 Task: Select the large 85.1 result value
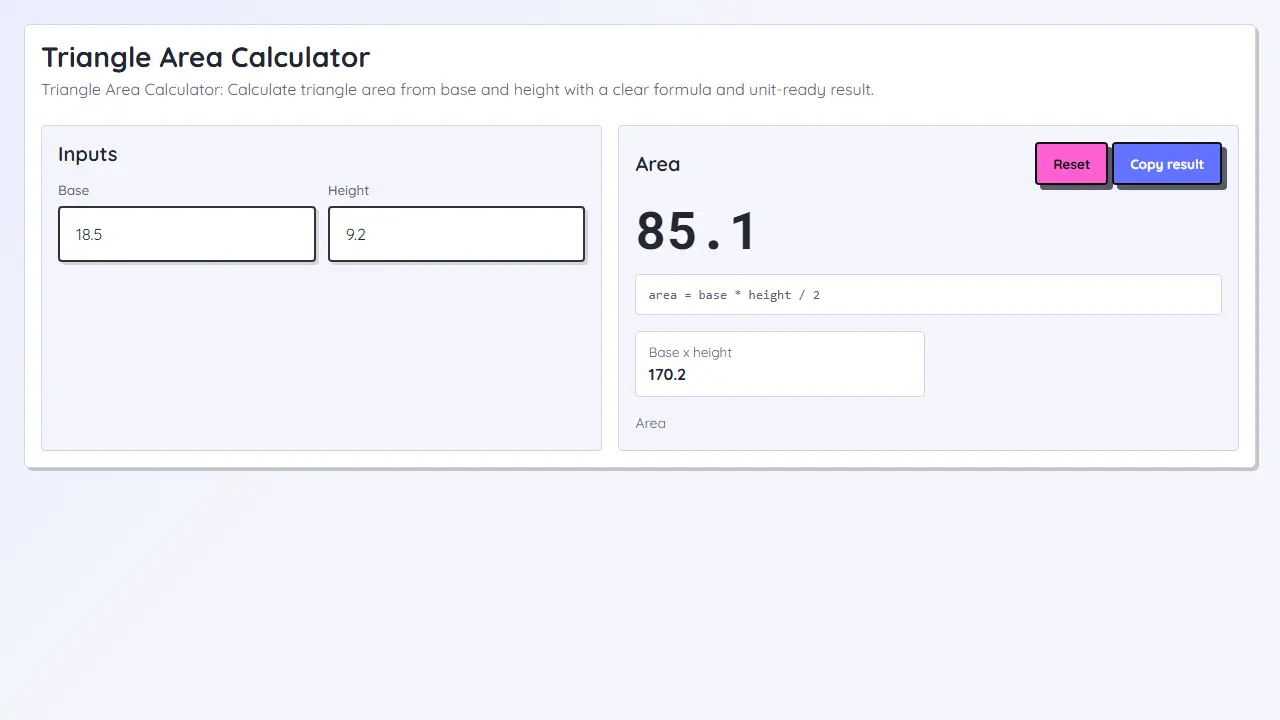[x=696, y=231]
